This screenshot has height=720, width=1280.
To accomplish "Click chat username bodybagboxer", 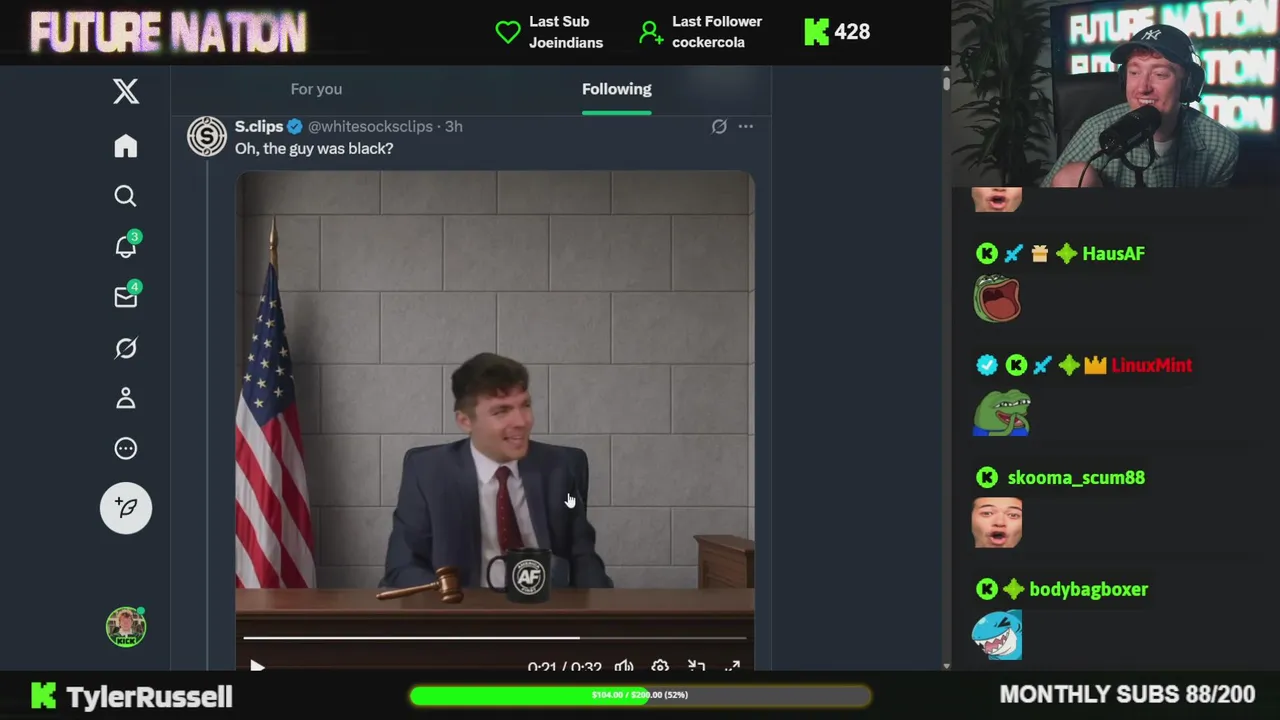I will click(1088, 590).
